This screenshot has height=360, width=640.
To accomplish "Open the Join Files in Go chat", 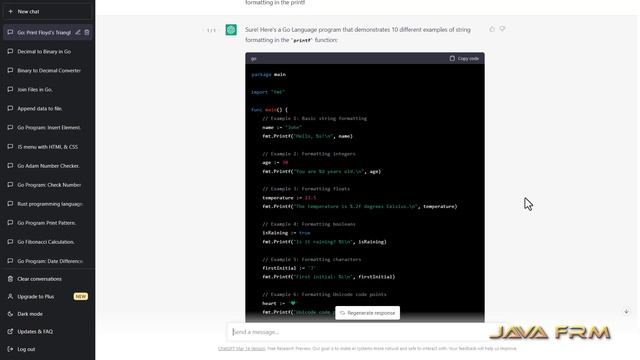I will click(47, 89).
